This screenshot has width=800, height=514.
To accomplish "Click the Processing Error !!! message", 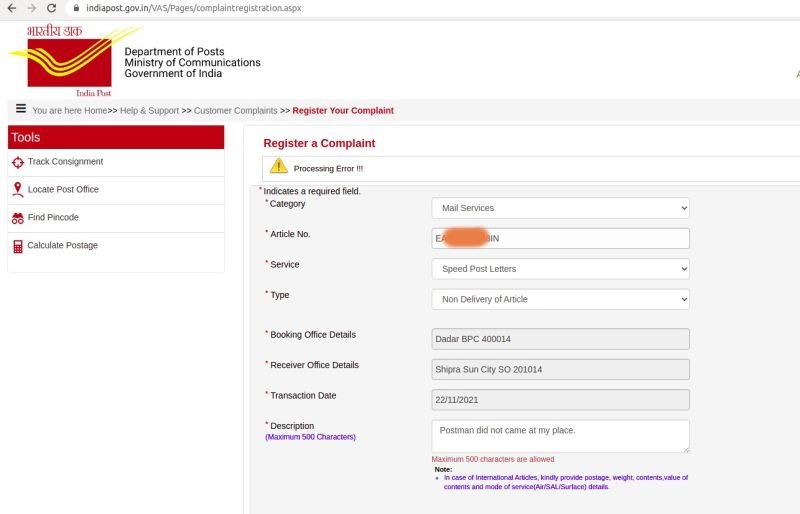I will (328, 168).
